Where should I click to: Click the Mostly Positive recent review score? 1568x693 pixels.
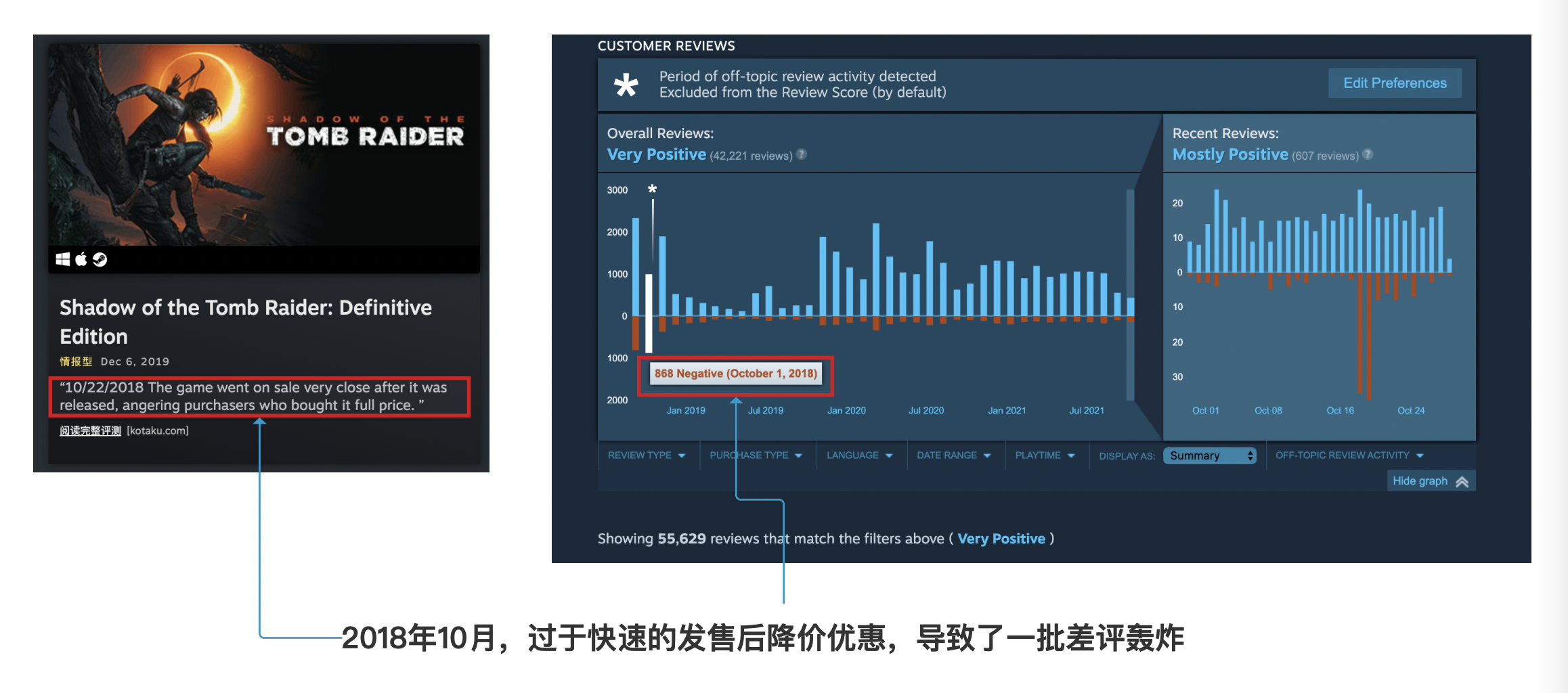coord(1230,154)
